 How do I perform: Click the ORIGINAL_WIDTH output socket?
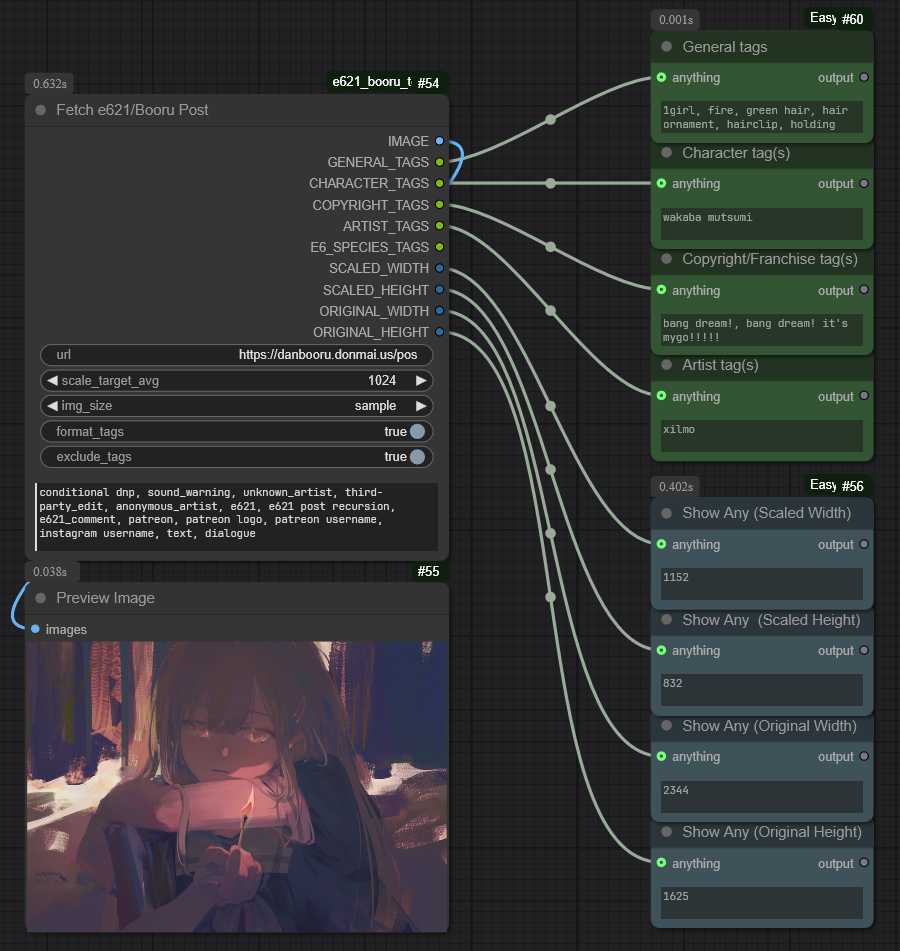pyautogui.click(x=439, y=311)
